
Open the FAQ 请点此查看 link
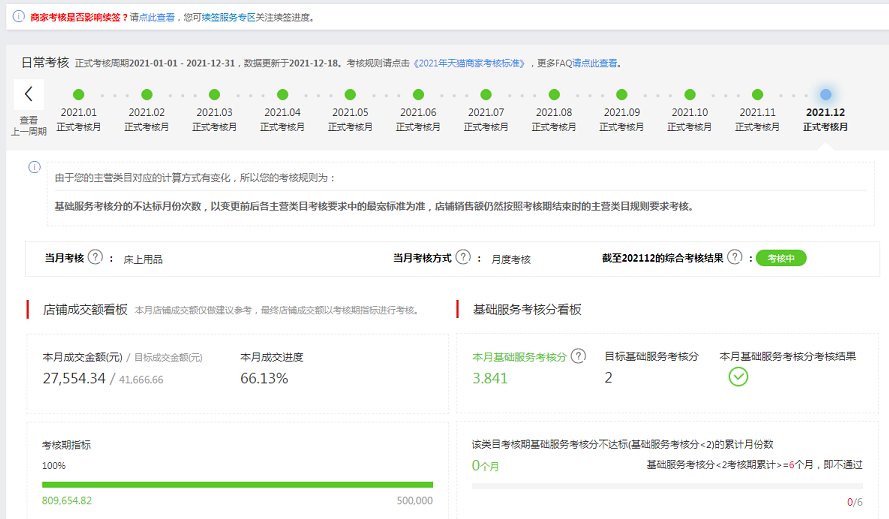pyautogui.click(x=595, y=63)
